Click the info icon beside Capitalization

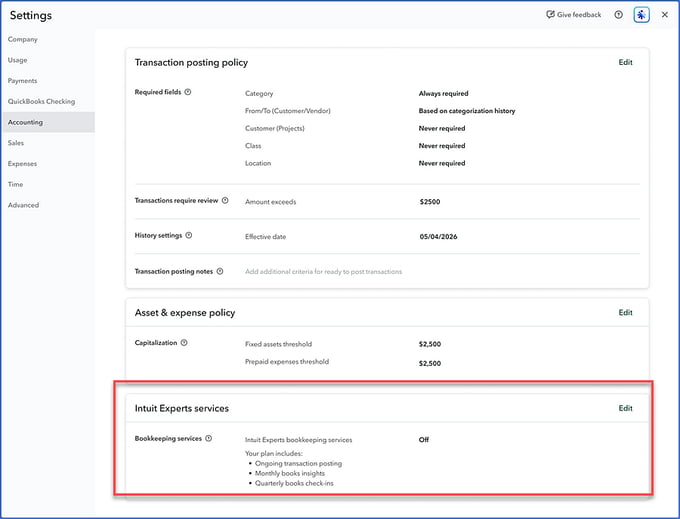click(x=184, y=343)
